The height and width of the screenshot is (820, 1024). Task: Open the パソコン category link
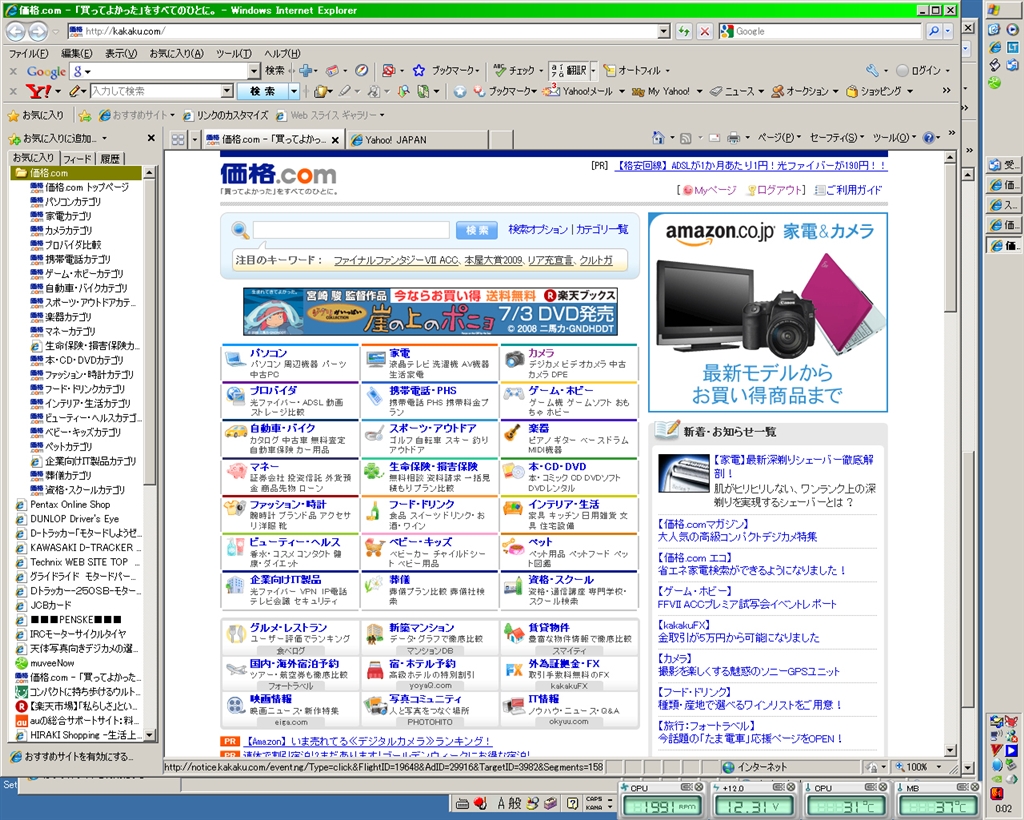point(268,353)
